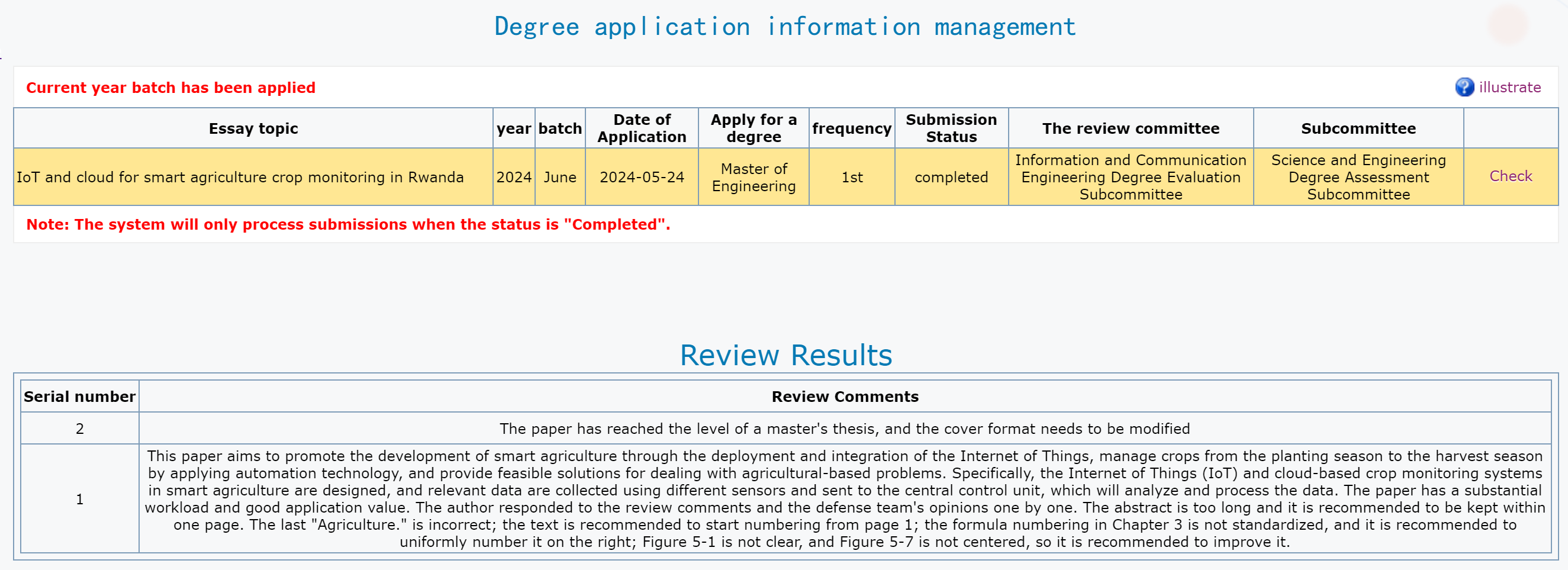Click the Essay topic column header
The image size is (1568, 570).
click(x=253, y=128)
